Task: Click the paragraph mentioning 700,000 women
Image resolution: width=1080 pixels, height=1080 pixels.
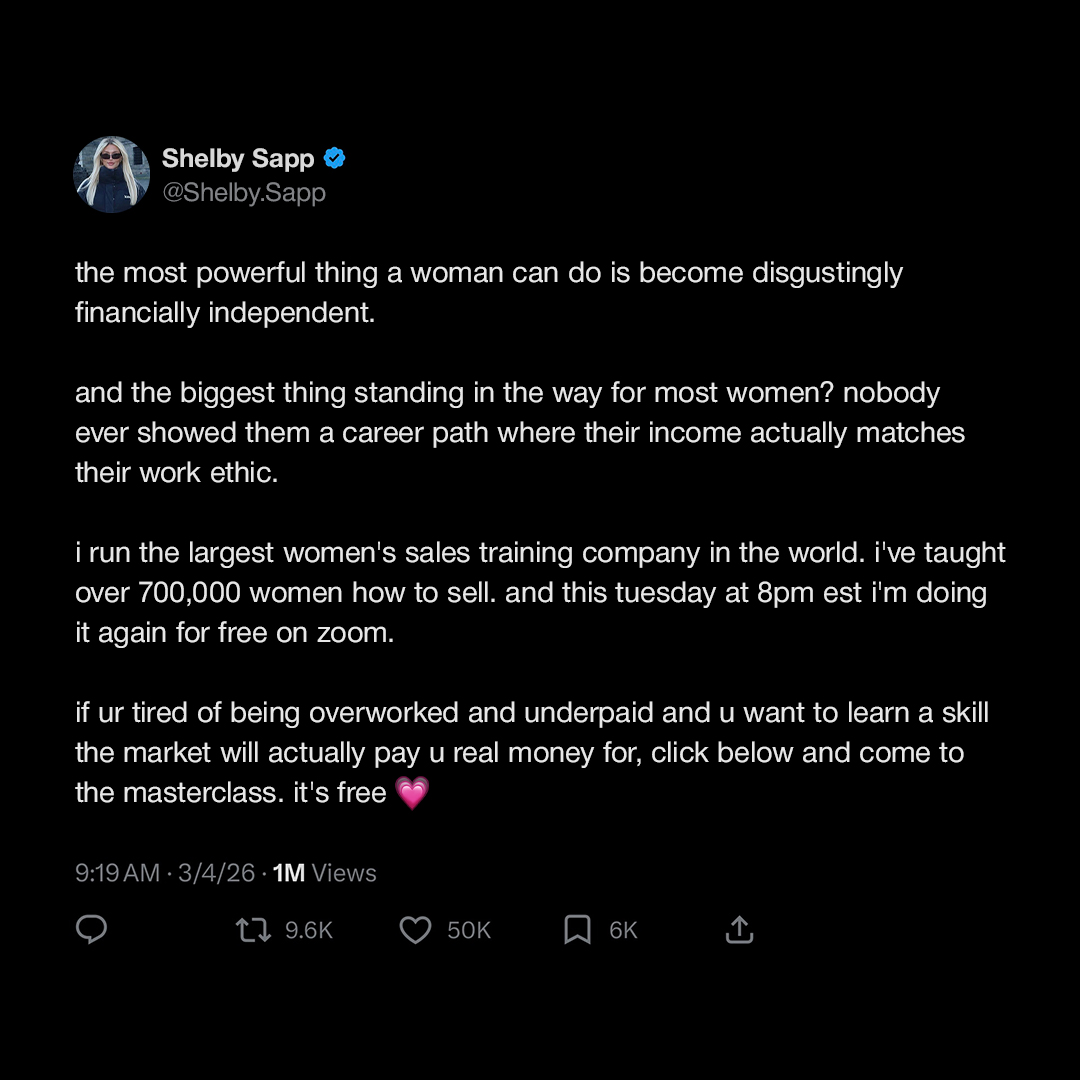Action: click(540, 592)
